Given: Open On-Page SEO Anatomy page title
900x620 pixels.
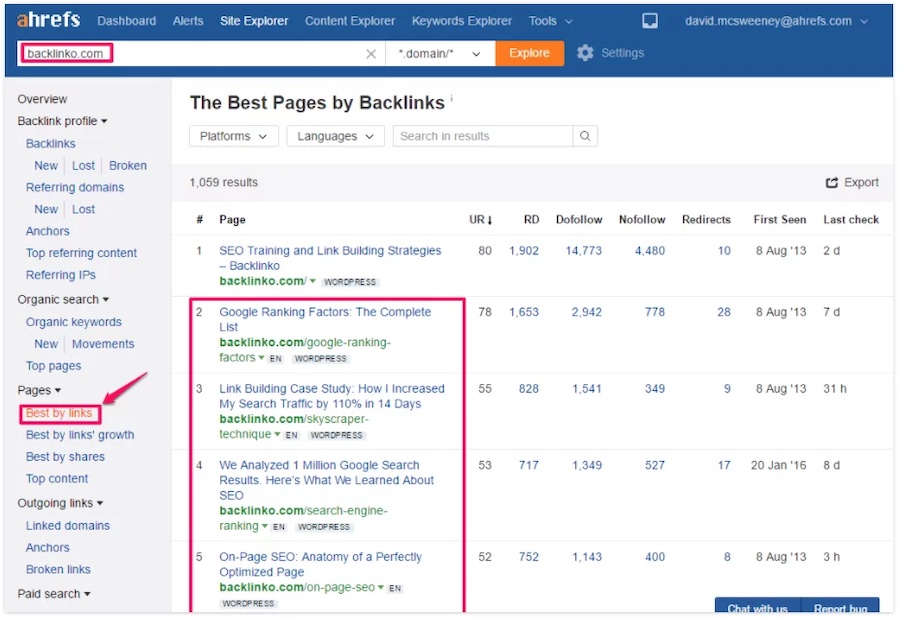Looking at the screenshot, I should tap(320, 564).
